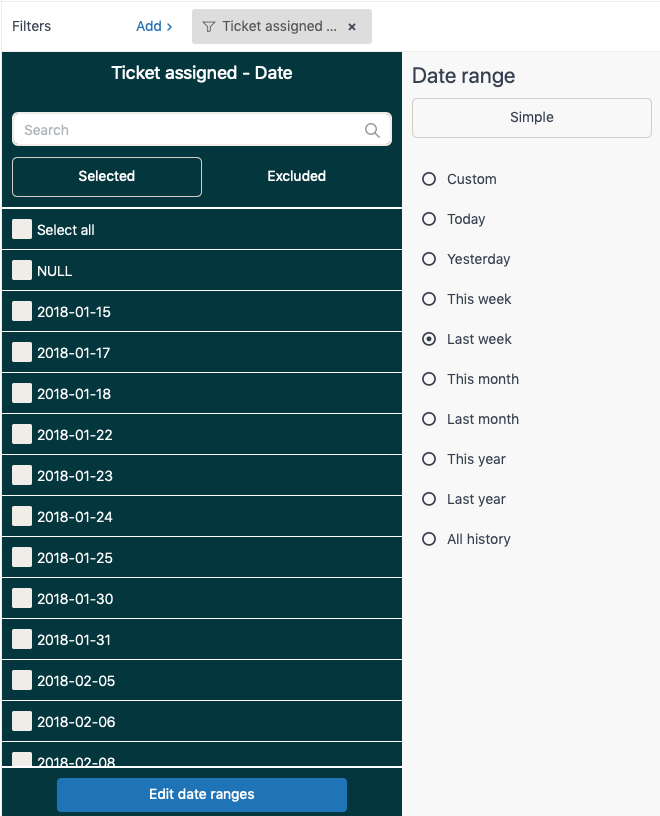660x816 pixels.
Task: Select the 2018-01-15 date checkbox
Action: click(x=22, y=312)
